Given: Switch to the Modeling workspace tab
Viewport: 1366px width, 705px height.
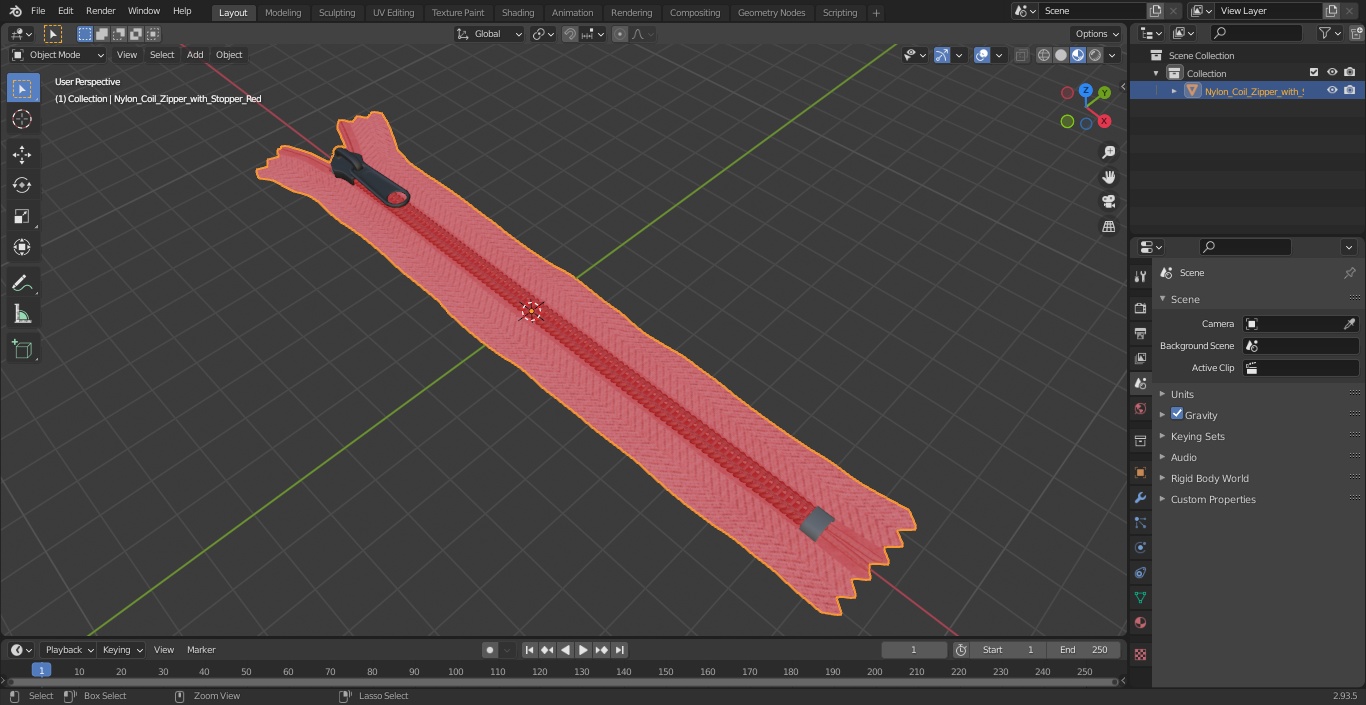Looking at the screenshot, I should coord(283,13).
